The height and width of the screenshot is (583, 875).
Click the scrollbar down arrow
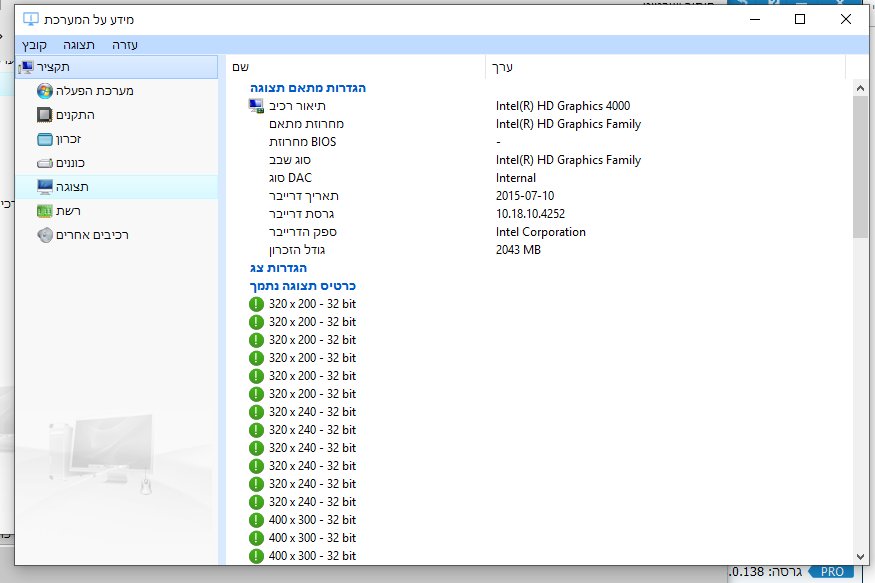[860, 557]
